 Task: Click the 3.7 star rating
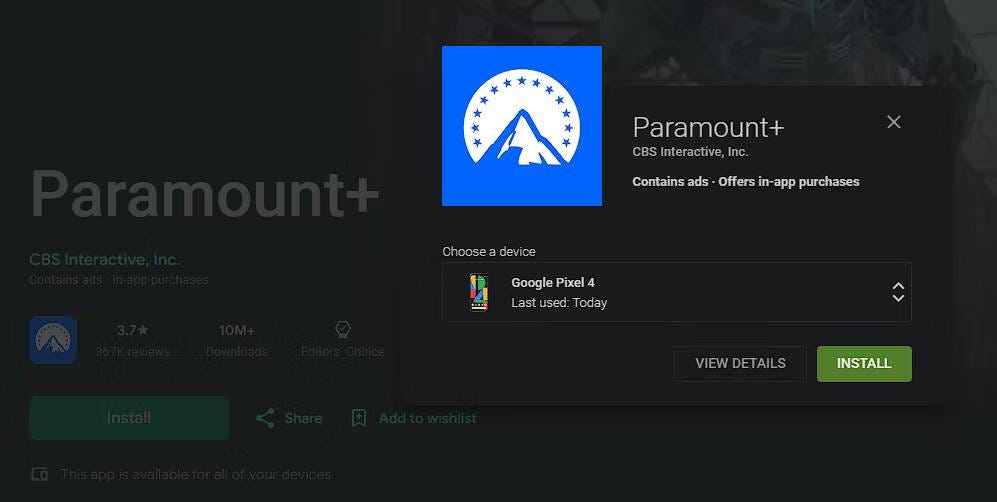coord(132,330)
